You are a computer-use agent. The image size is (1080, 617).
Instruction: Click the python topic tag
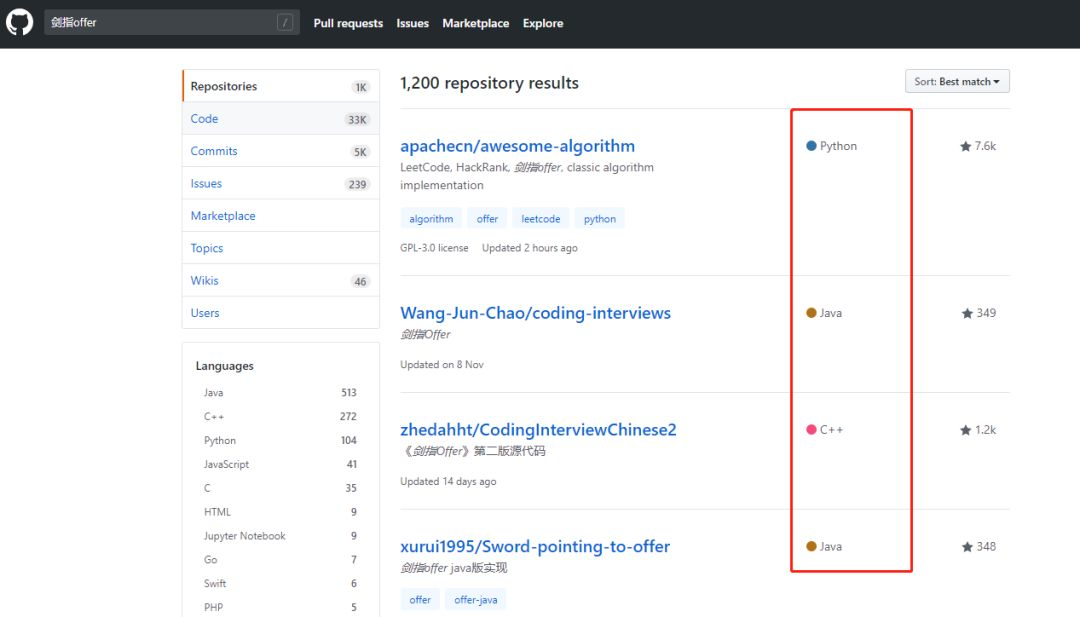(600, 218)
